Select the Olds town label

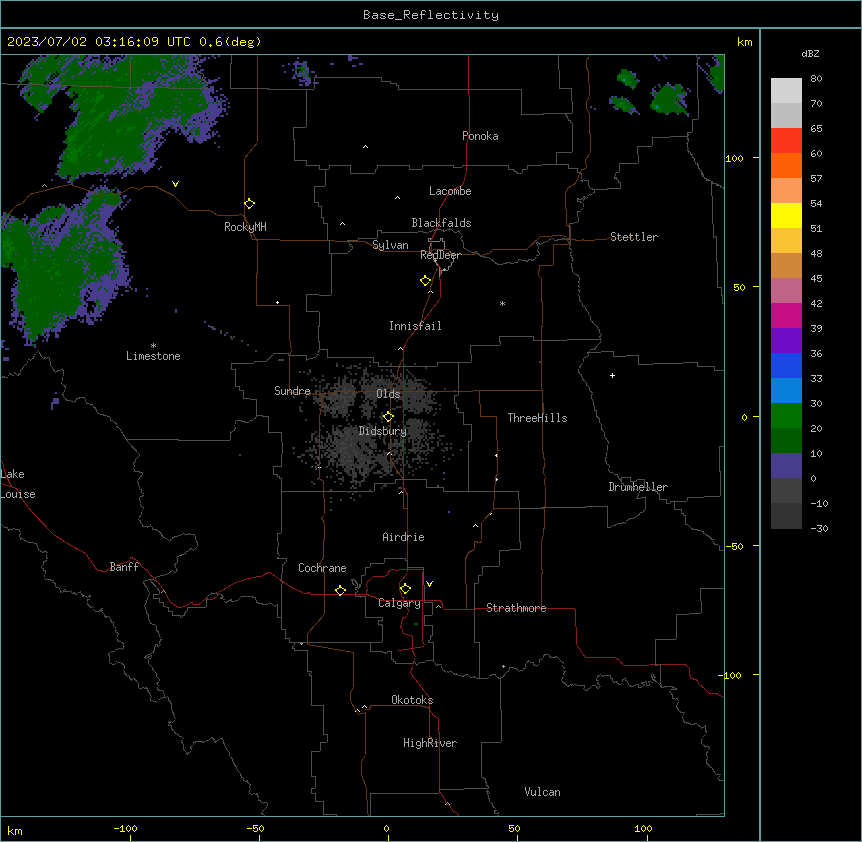coord(388,394)
